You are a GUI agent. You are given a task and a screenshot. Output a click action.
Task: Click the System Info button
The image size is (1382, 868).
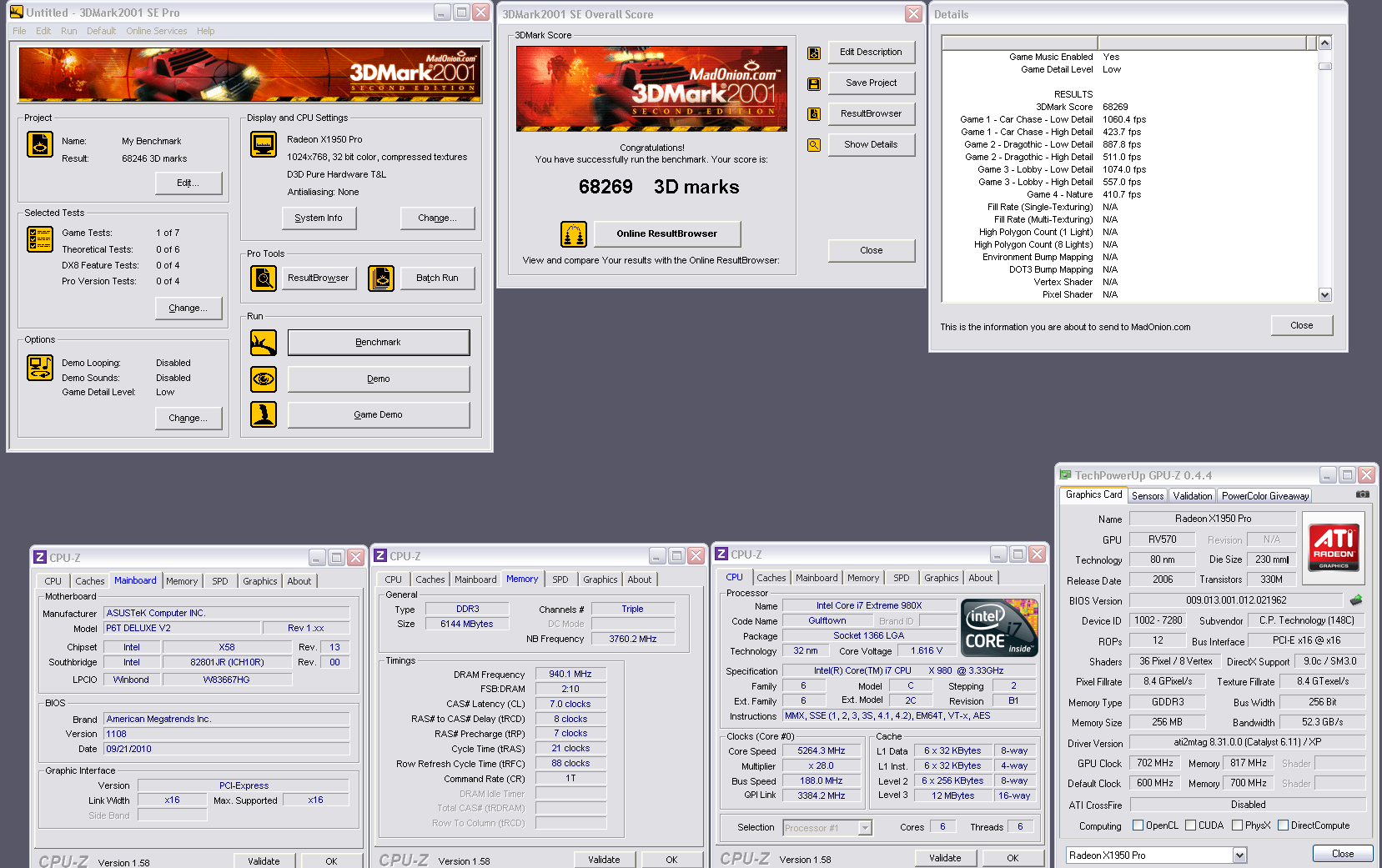(319, 218)
